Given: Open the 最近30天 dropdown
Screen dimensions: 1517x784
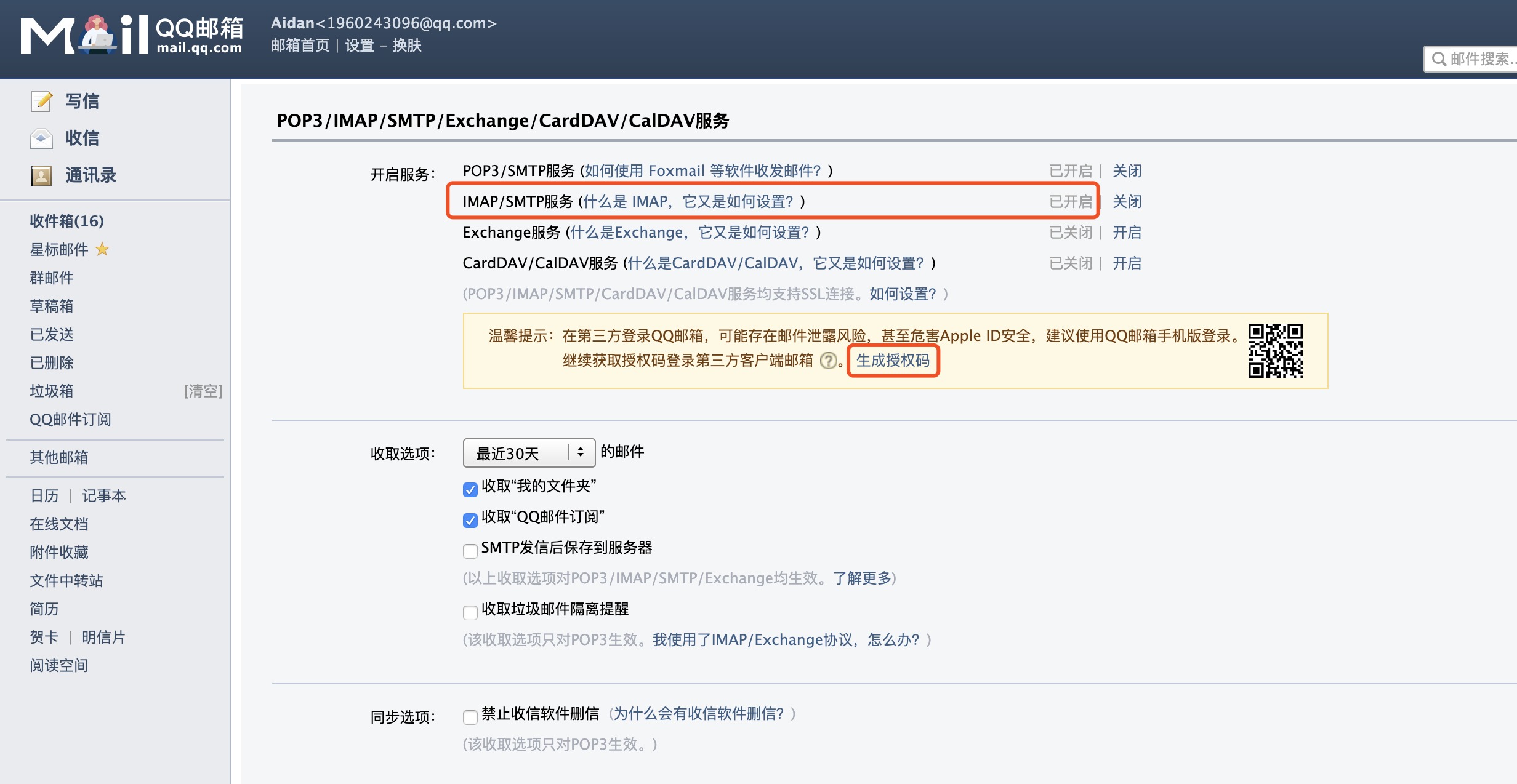Looking at the screenshot, I should (x=528, y=454).
